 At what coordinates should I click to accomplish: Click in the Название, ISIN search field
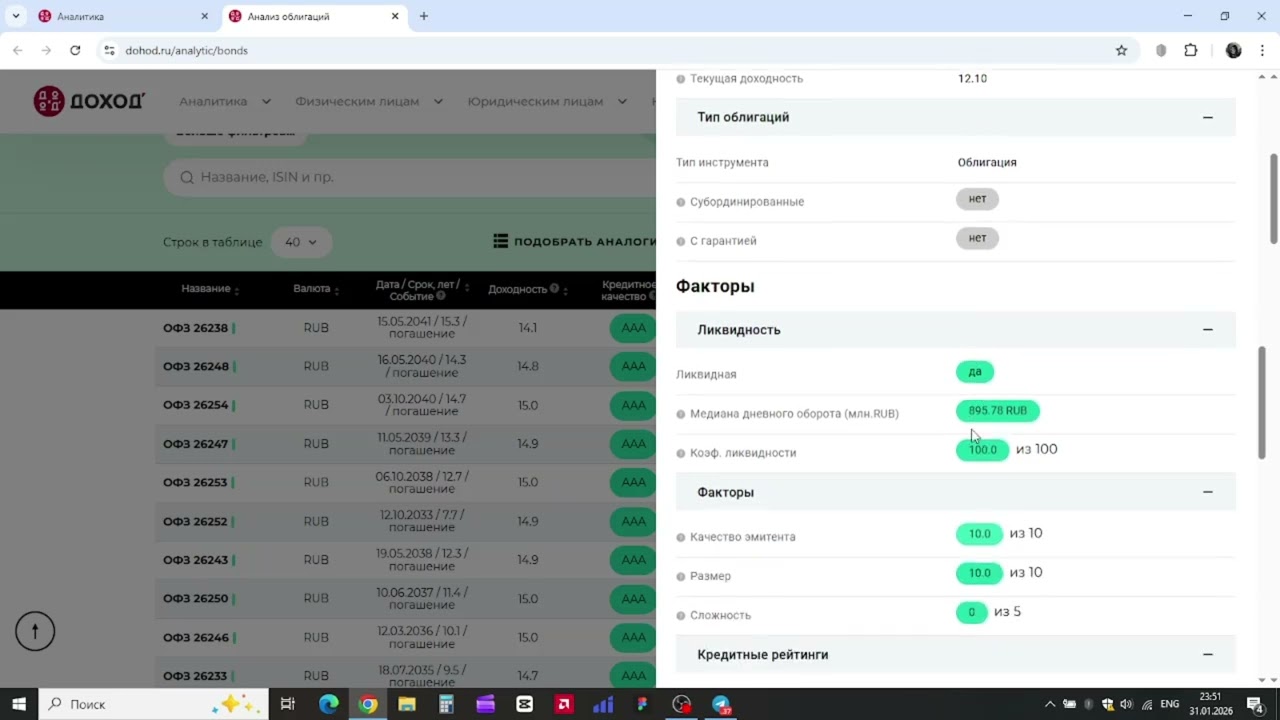click(x=410, y=177)
